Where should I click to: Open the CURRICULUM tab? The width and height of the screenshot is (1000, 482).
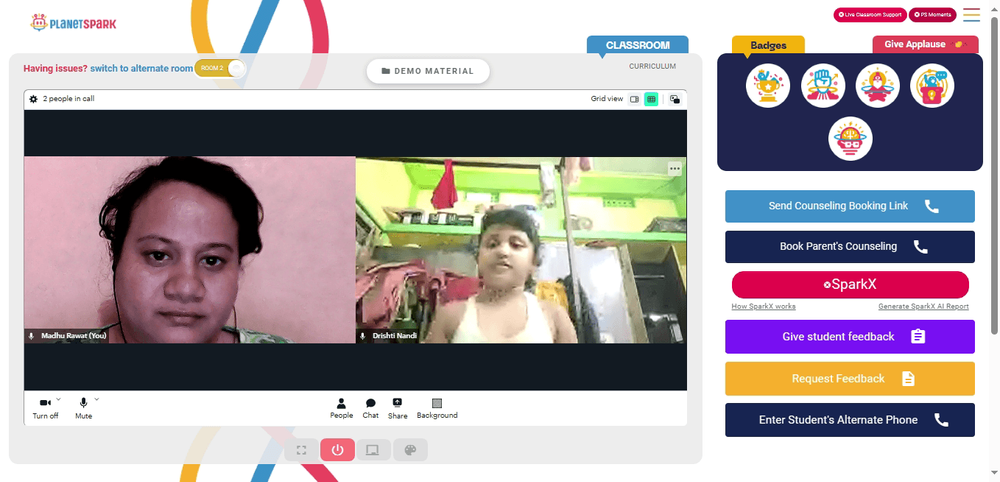pyautogui.click(x=652, y=66)
